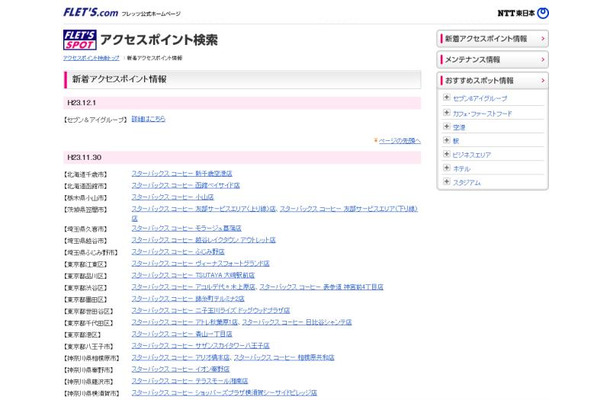The width and height of the screenshot is (610, 400).
Task: Expand the plus icon beside 駅
Action: [447, 140]
